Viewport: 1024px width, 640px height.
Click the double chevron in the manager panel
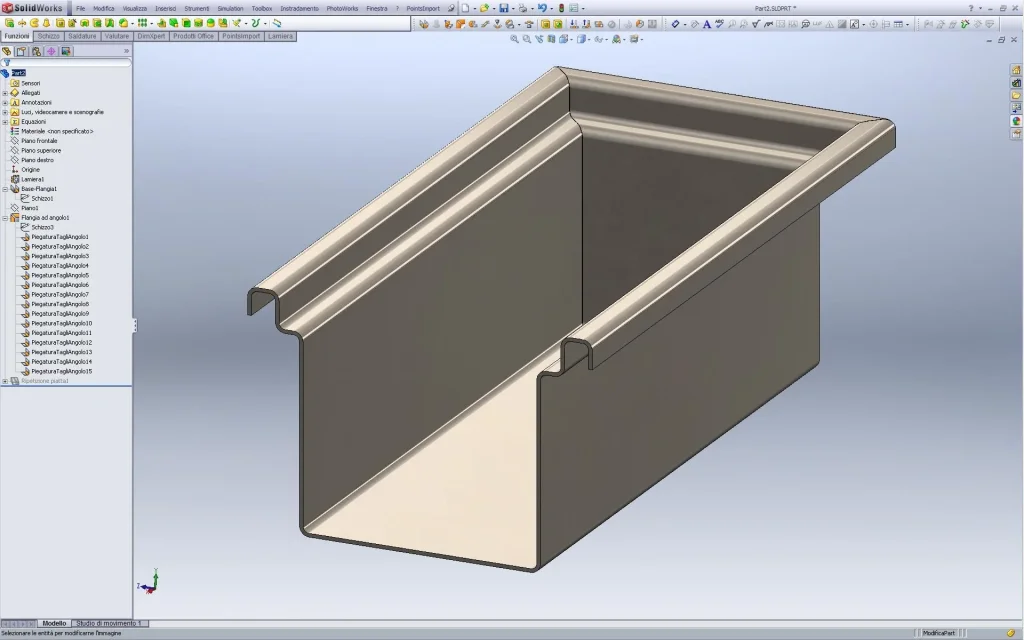[x=126, y=51]
